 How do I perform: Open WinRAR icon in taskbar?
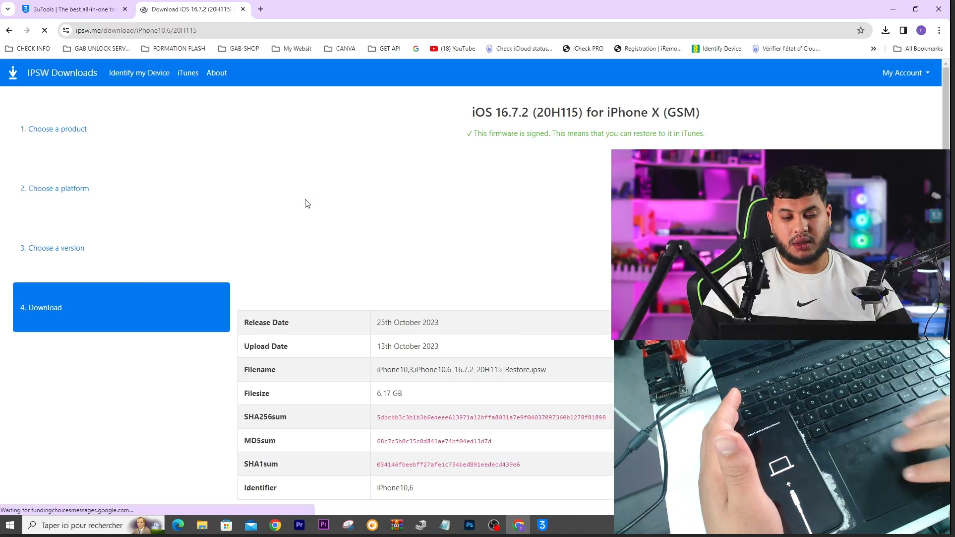click(396, 525)
